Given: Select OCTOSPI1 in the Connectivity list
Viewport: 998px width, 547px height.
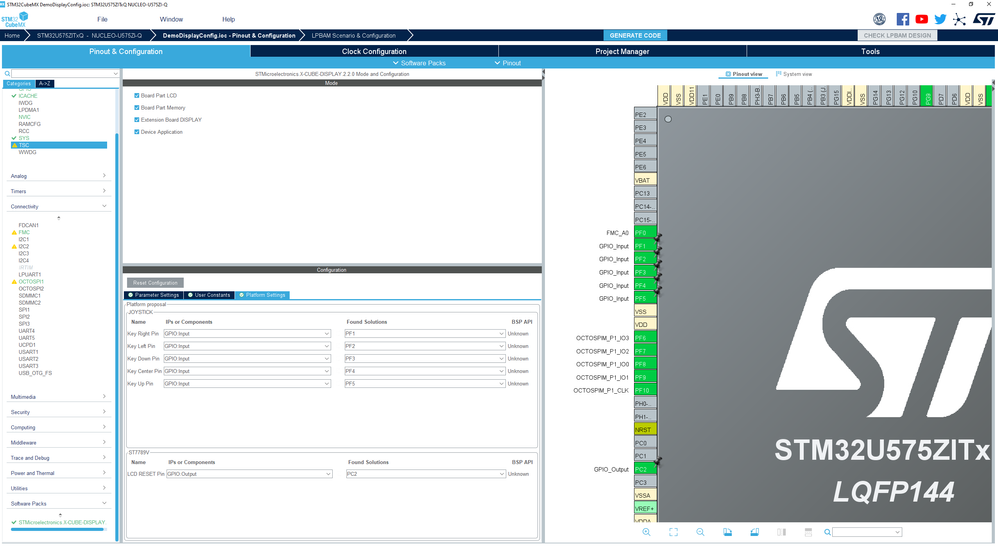Looking at the screenshot, I should tap(31, 281).
